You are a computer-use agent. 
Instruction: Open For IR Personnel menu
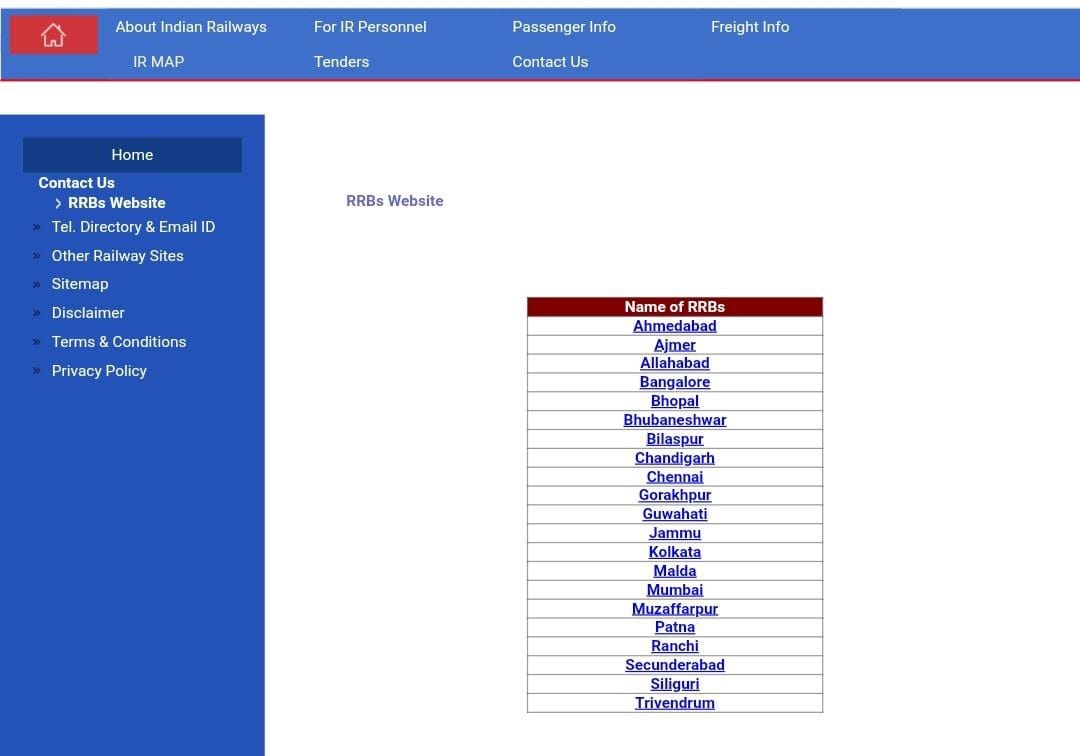coord(370,27)
